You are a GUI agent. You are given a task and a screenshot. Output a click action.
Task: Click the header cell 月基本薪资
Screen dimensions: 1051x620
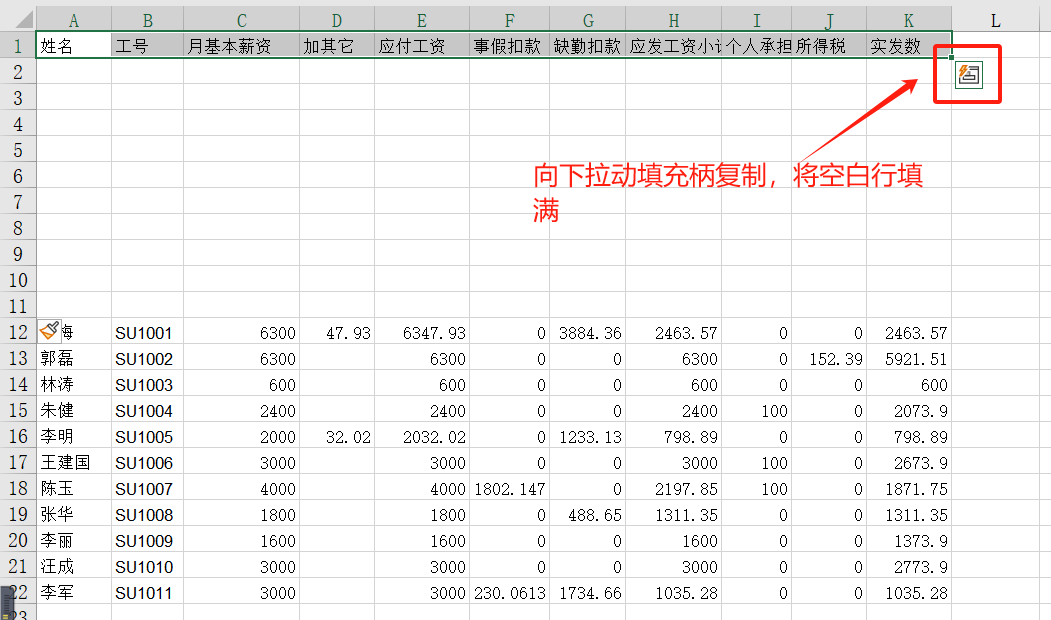click(x=241, y=46)
